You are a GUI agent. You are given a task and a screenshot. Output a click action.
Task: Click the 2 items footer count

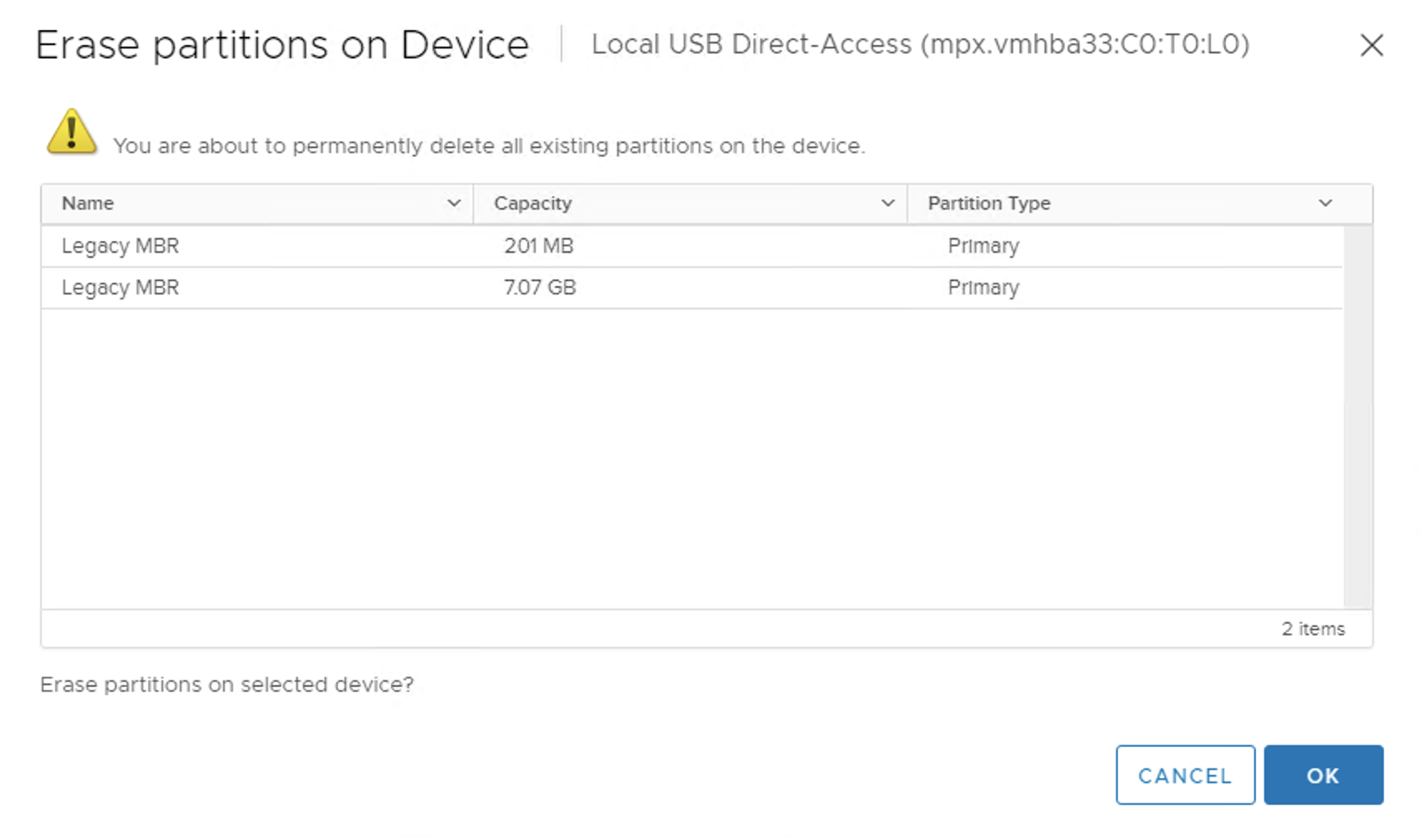click(x=1313, y=629)
